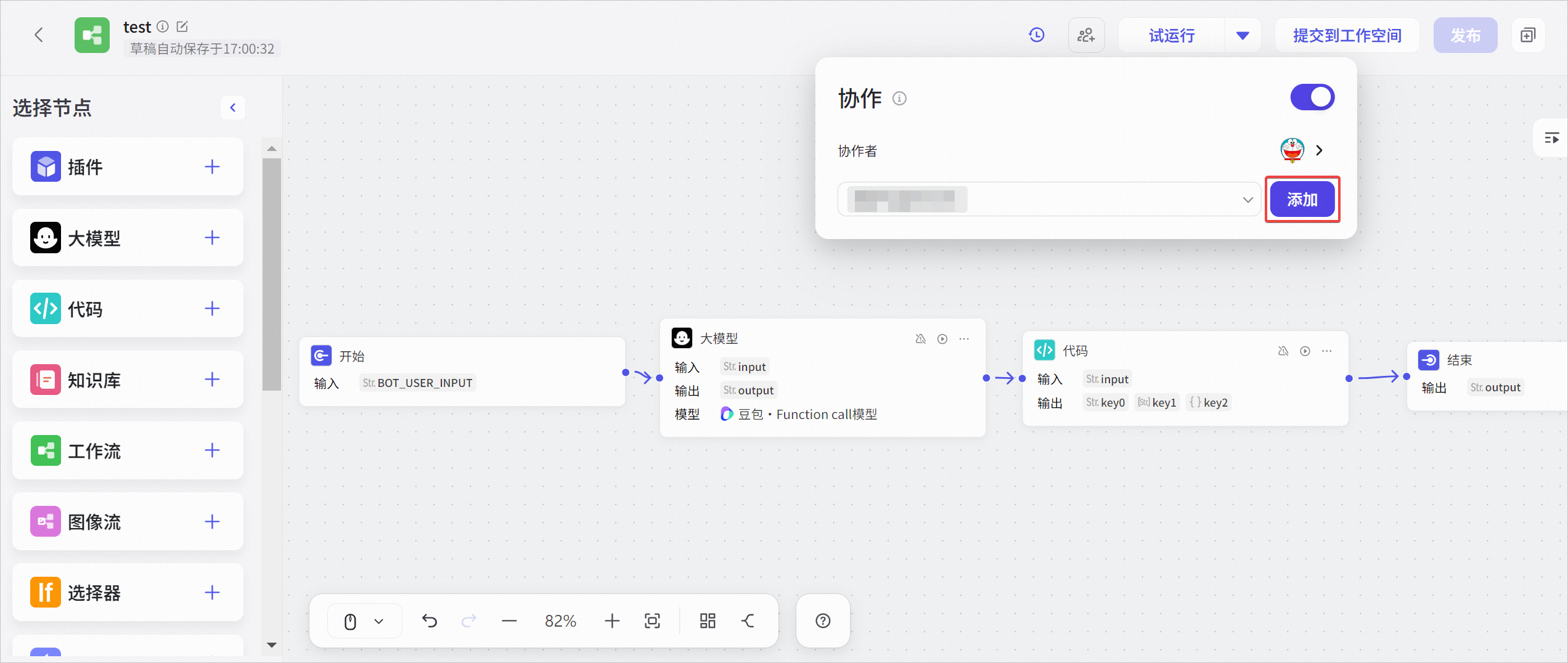Click the fit-to-view icon in bottom toolbar

click(652, 620)
